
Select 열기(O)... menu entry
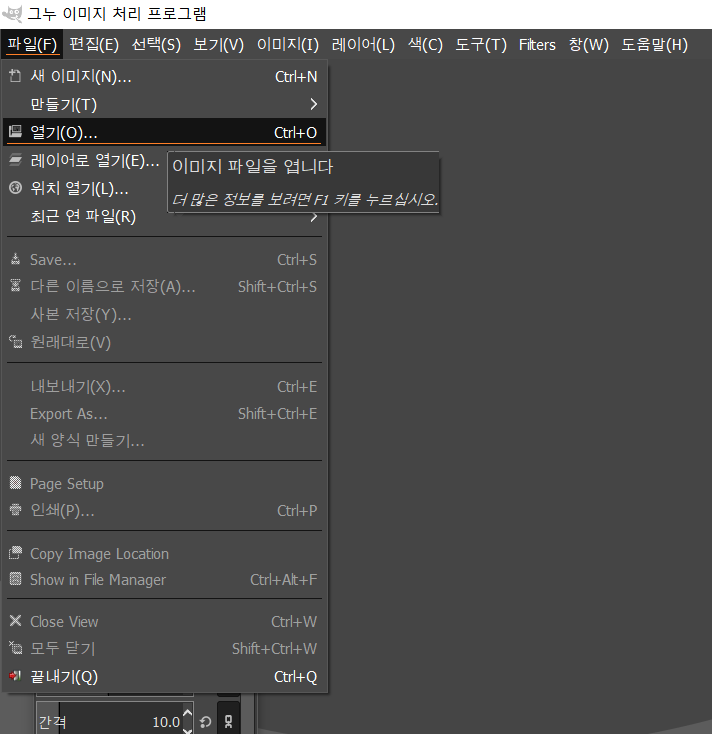coord(164,132)
